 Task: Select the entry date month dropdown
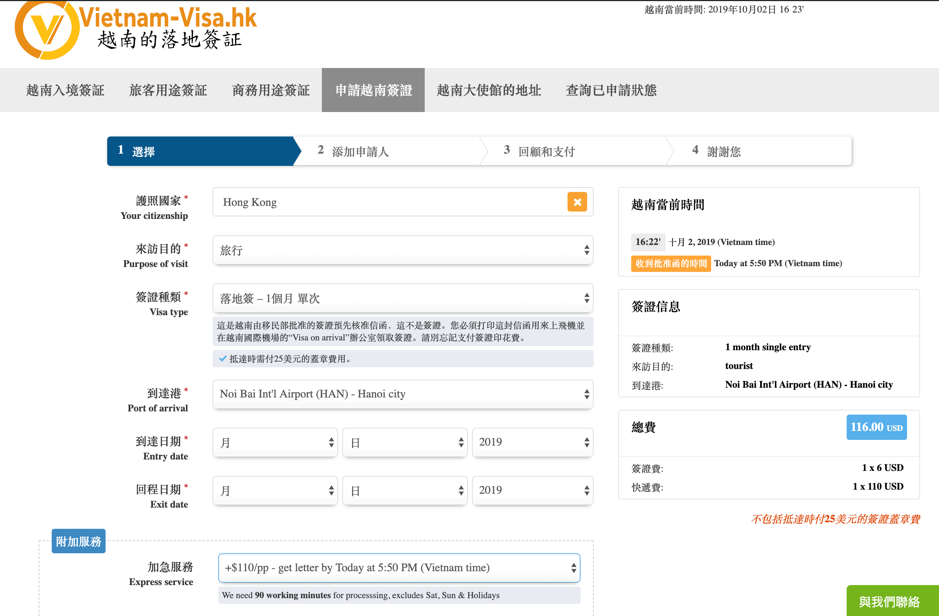coord(275,442)
